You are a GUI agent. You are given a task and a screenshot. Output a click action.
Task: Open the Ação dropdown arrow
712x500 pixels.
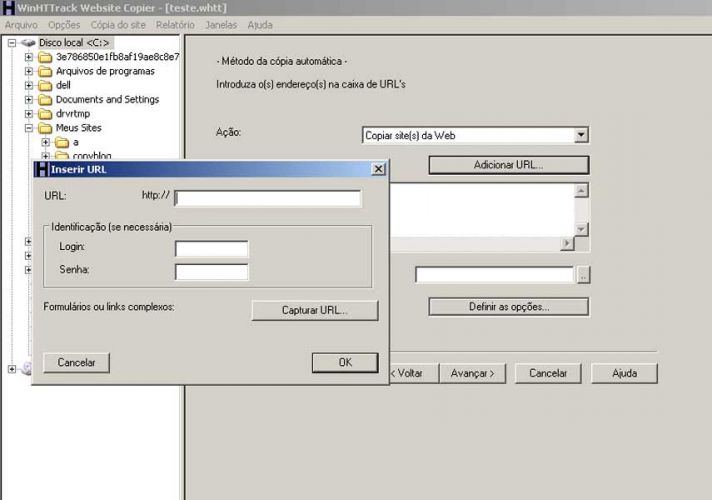(581, 135)
